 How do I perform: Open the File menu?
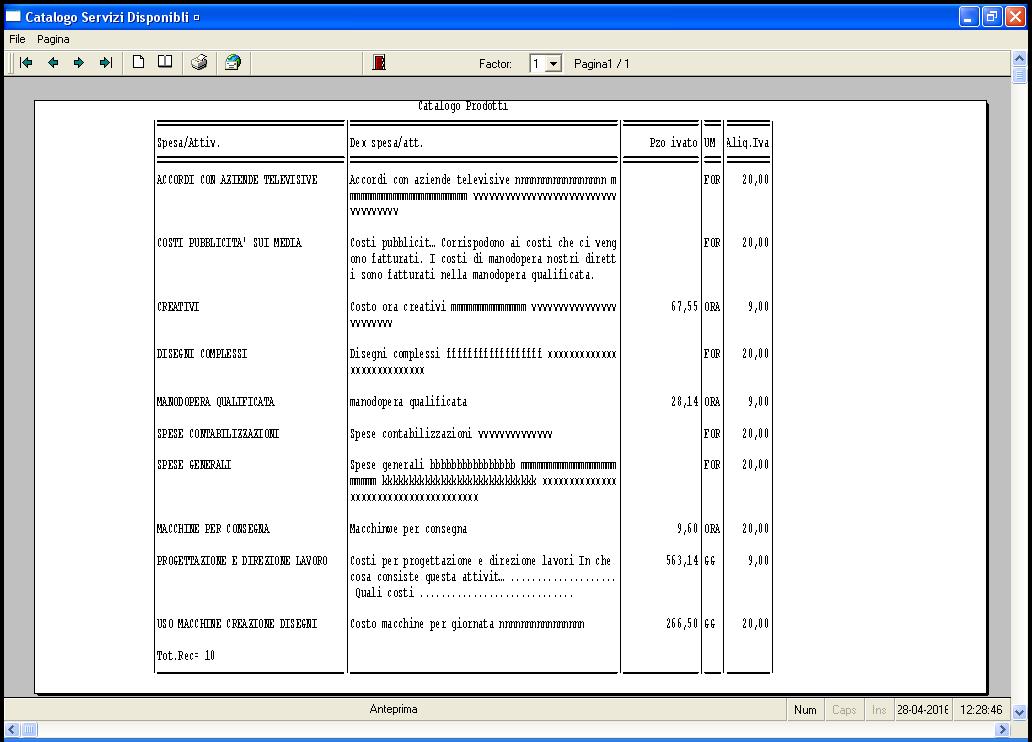[17, 39]
